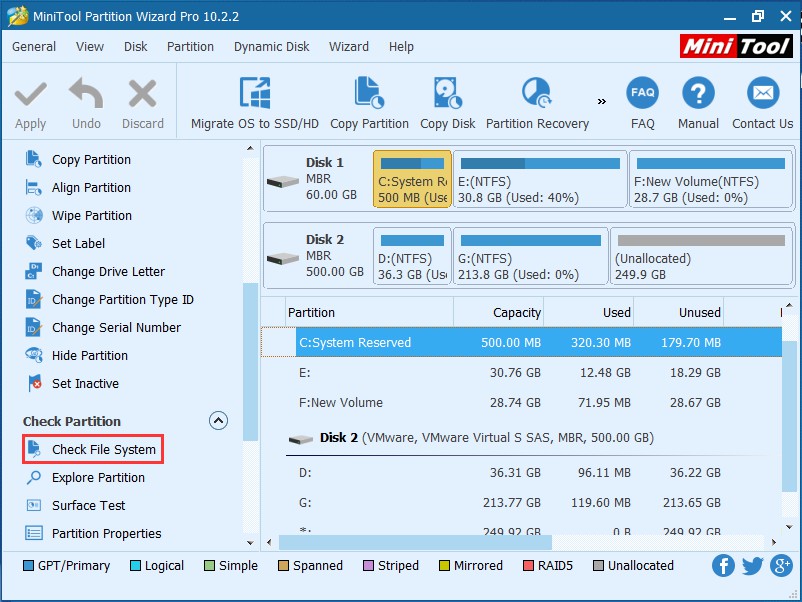Start Partition Recovery from toolbar

point(538,103)
